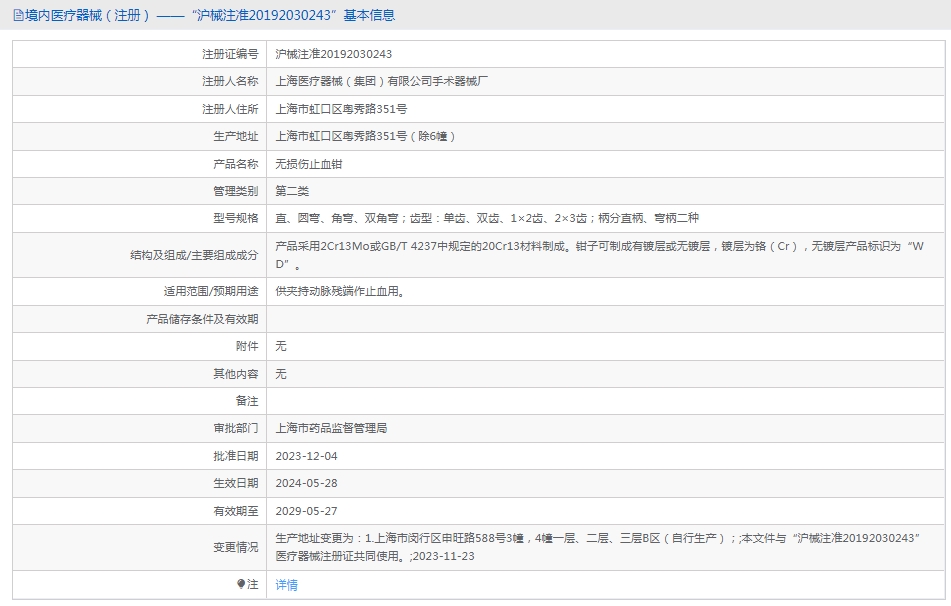Click the expiry date 2029-05-27
The image size is (951, 606).
click(x=306, y=511)
